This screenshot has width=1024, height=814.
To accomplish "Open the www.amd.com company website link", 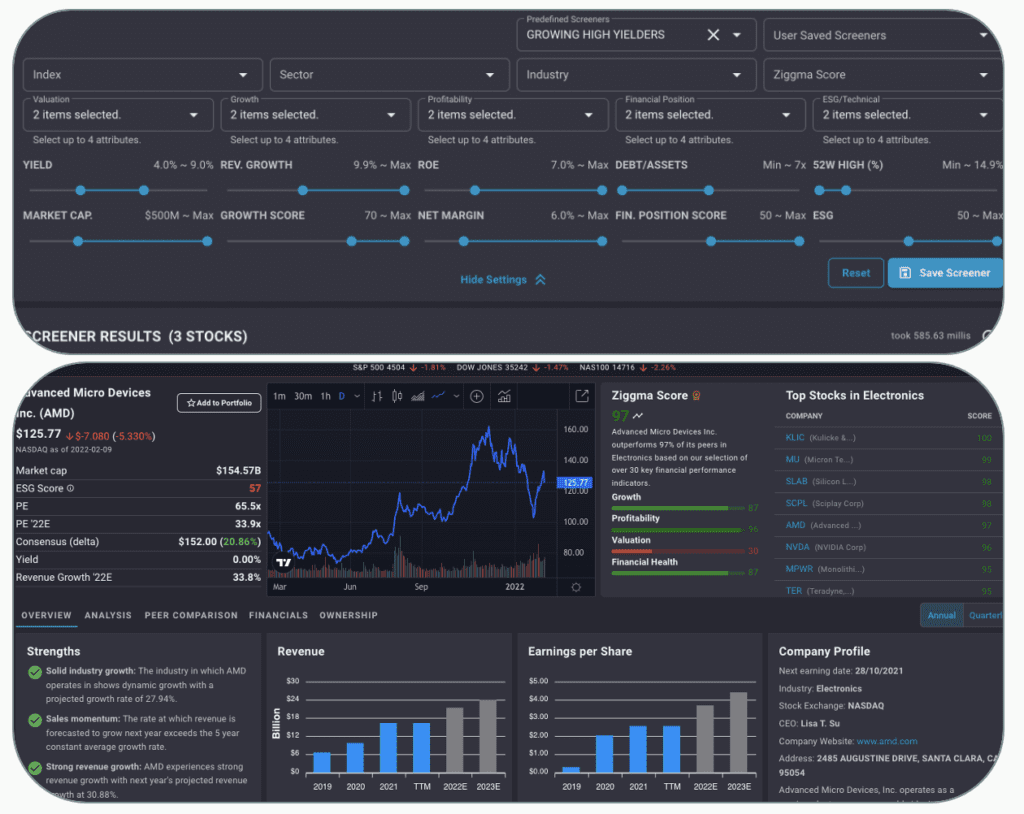I will tap(887, 741).
